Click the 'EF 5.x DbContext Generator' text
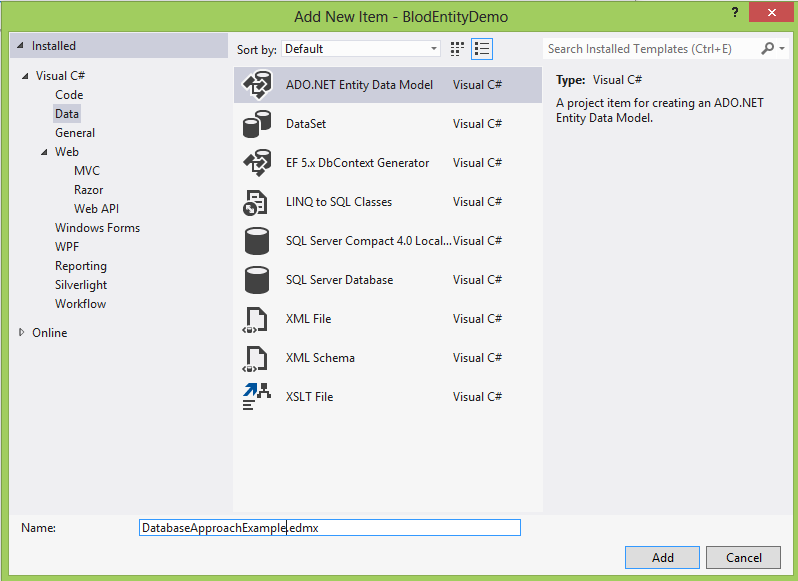The width and height of the screenshot is (798, 581). [x=357, y=163]
